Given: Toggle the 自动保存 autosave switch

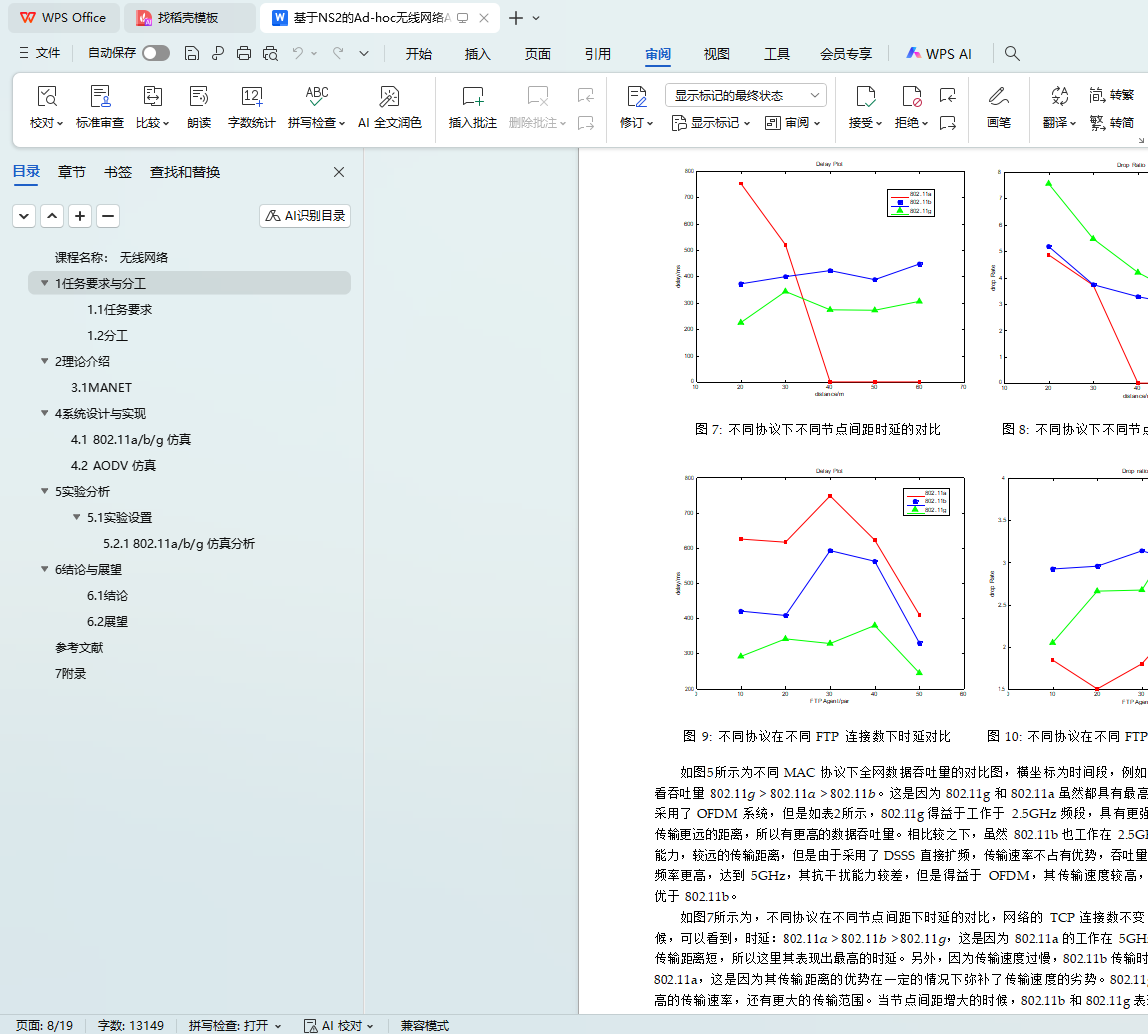Looking at the screenshot, I should 155,54.
